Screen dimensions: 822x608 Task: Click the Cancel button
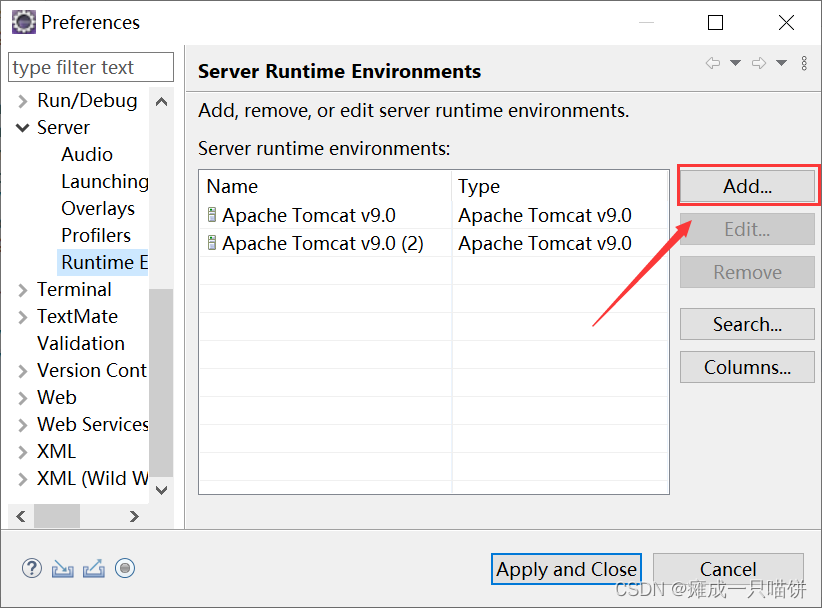pyautogui.click(x=728, y=569)
